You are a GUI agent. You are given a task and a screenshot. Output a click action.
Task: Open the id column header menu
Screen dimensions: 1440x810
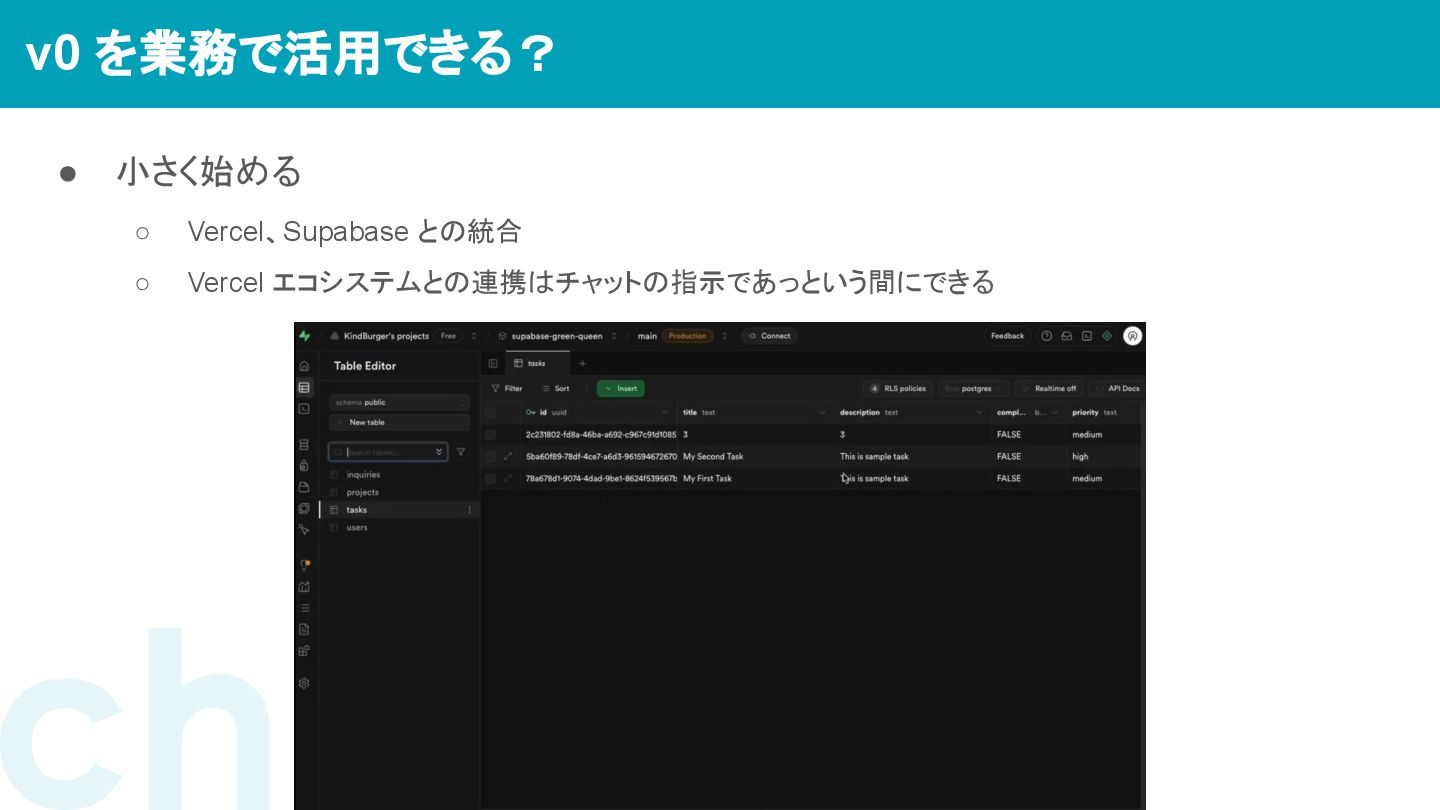(665, 412)
